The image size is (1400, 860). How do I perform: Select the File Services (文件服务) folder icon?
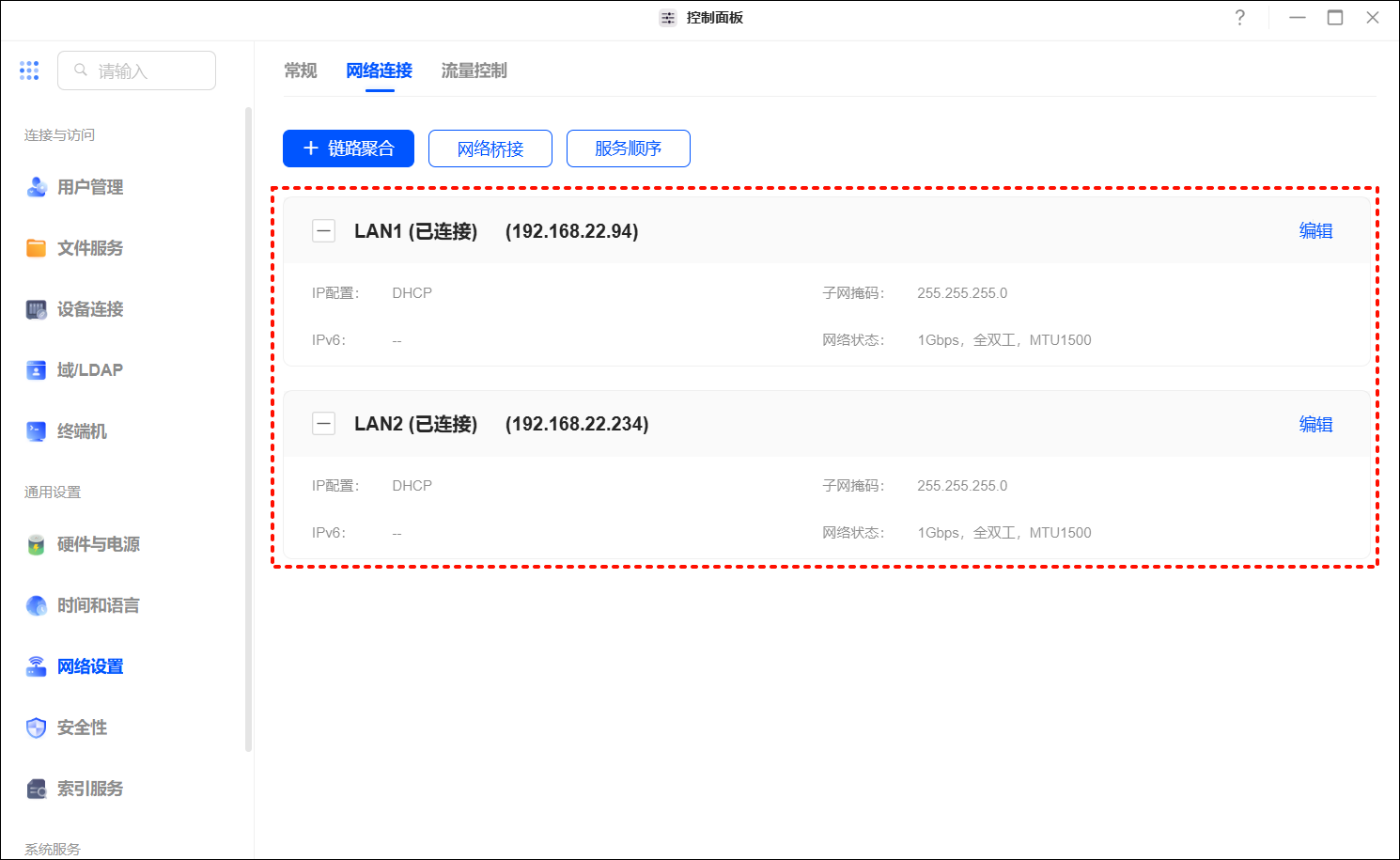[36, 248]
